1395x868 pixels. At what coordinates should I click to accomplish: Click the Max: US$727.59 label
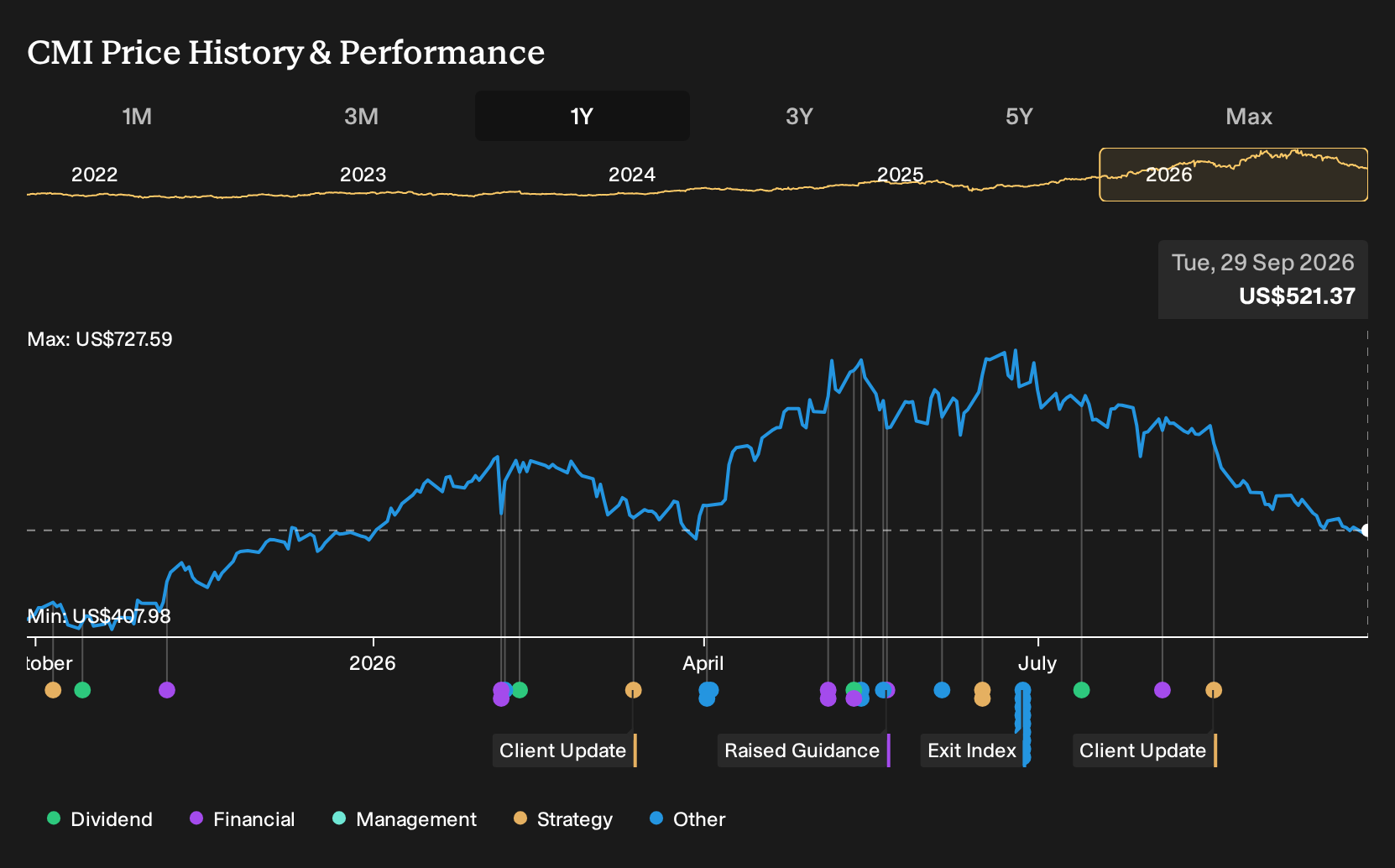point(100,339)
